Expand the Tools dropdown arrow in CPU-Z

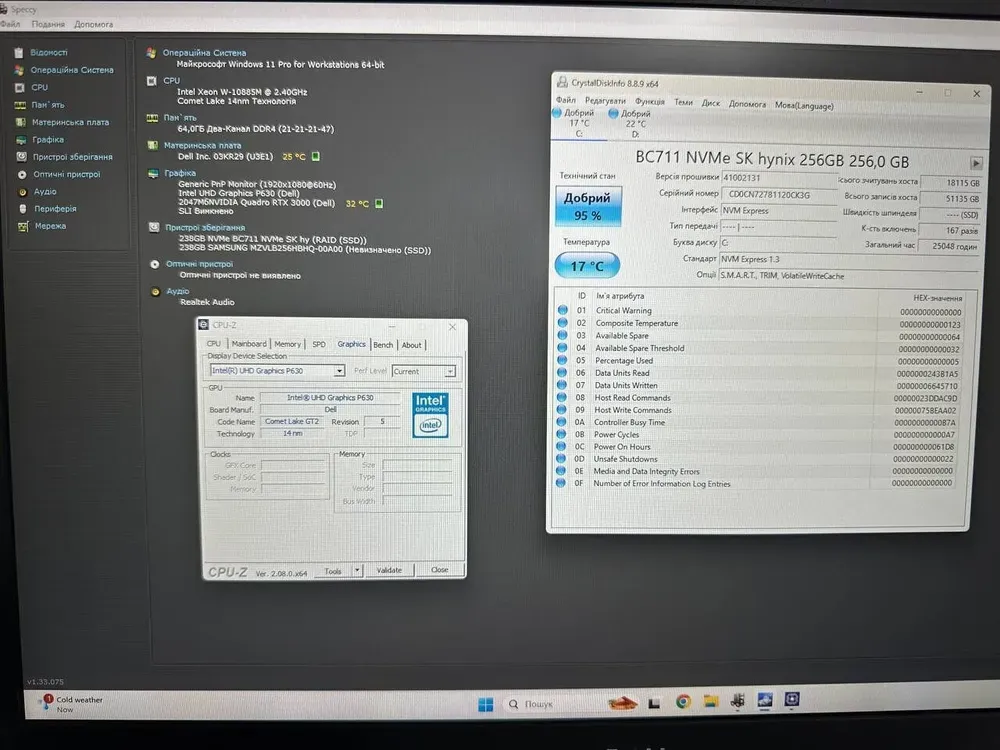pyautogui.click(x=357, y=571)
